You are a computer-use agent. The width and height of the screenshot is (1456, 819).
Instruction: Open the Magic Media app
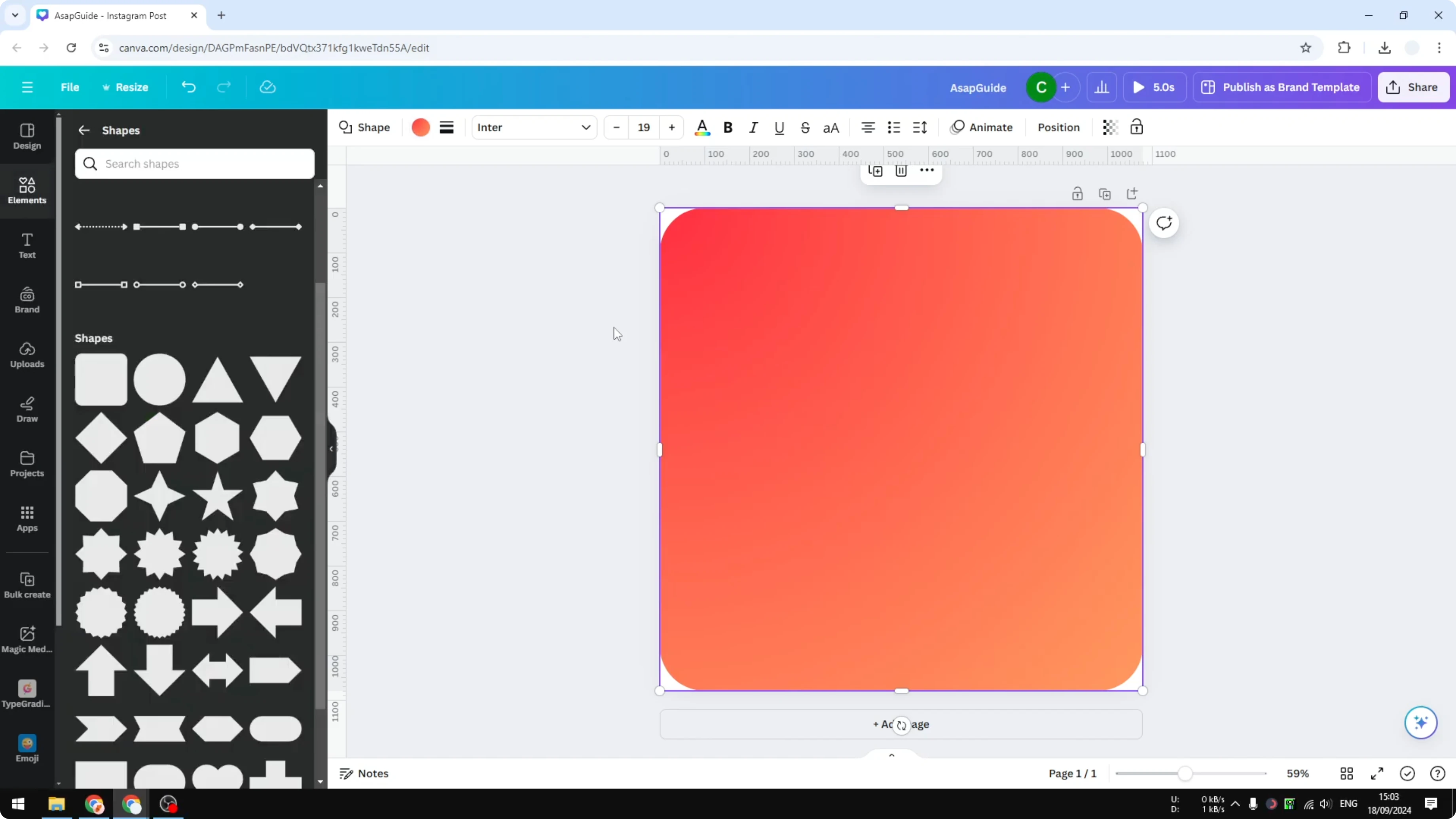27,640
